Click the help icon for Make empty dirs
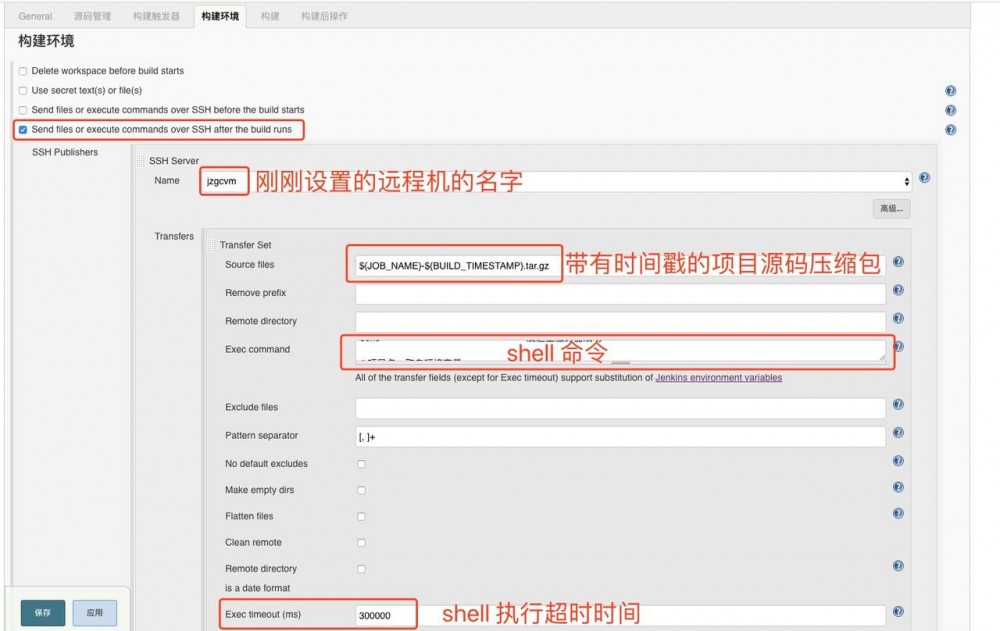 [x=898, y=488]
